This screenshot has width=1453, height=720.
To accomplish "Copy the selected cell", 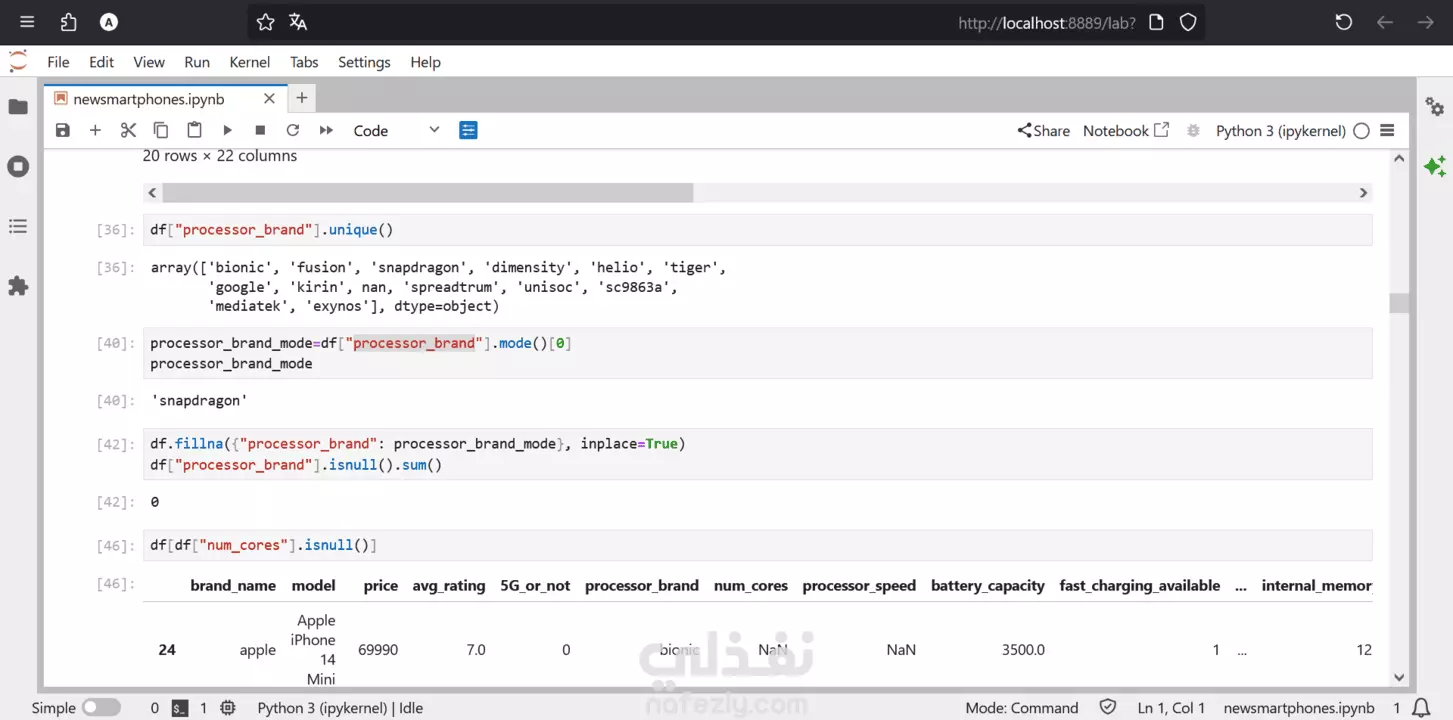I will (161, 130).
